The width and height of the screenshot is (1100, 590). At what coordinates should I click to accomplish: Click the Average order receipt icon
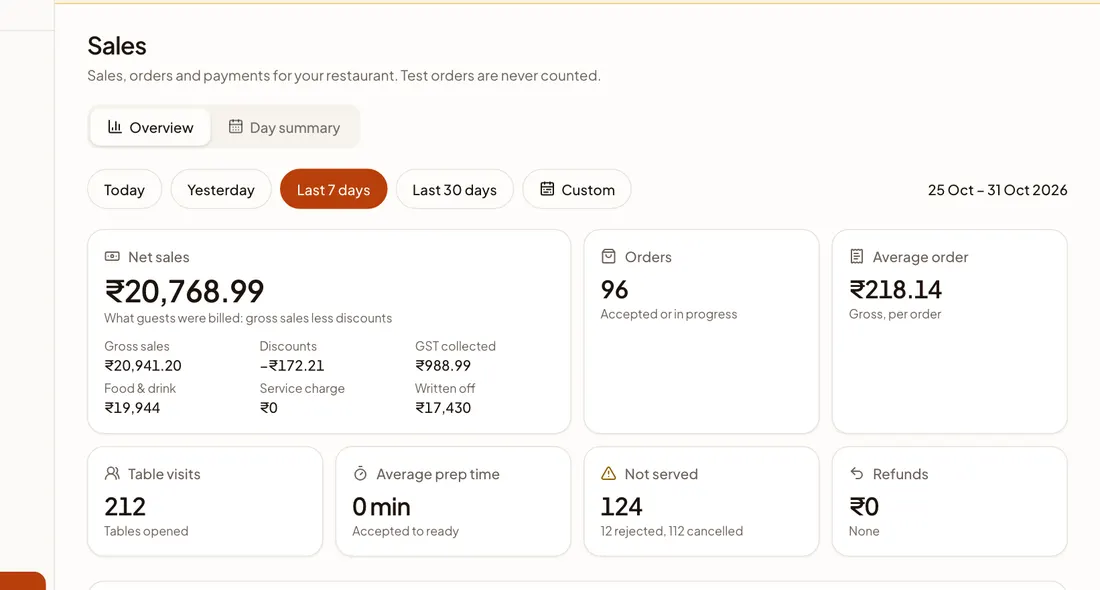[x=857, y=256]
